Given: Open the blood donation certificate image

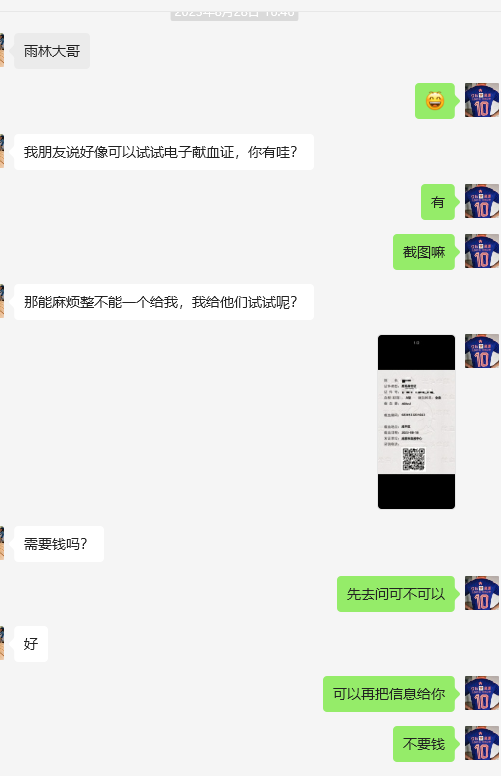Looking at the screenshot, I should coord(416,422).
